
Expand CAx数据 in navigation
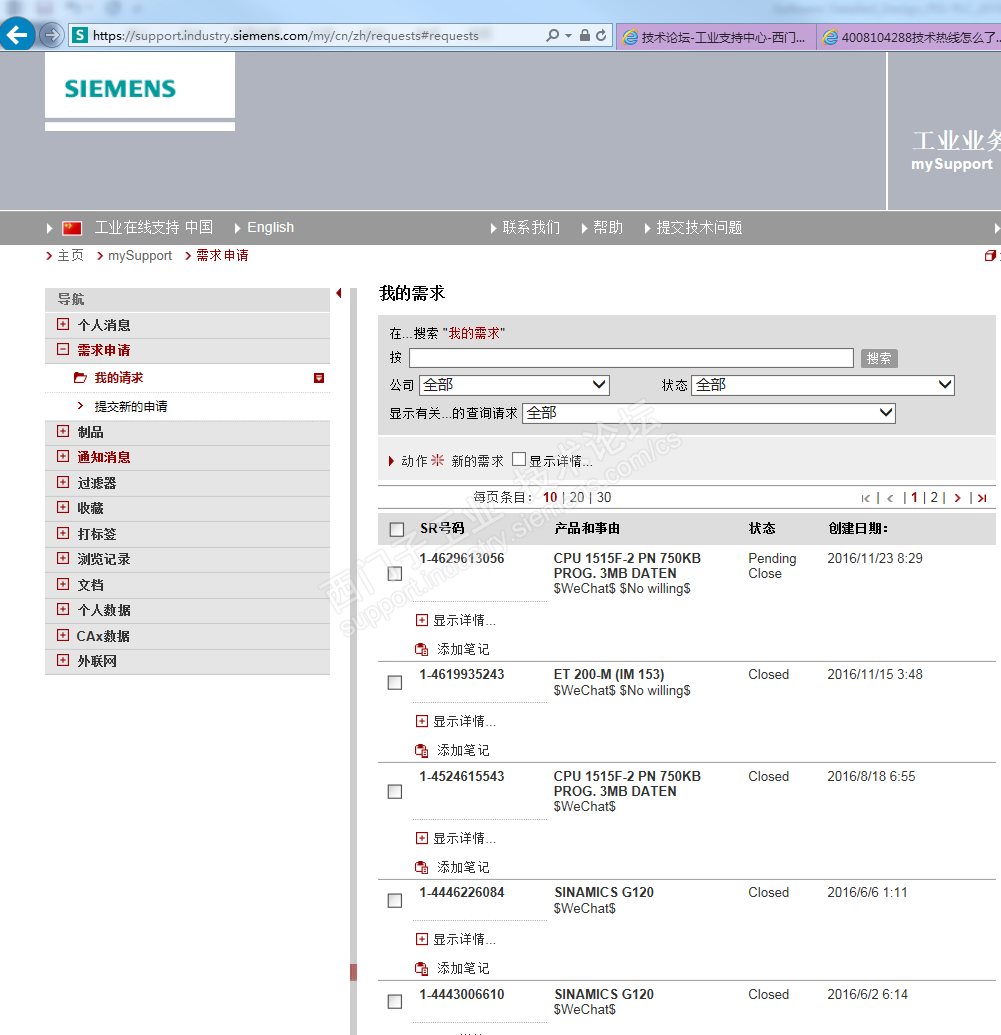pos(63,635)
